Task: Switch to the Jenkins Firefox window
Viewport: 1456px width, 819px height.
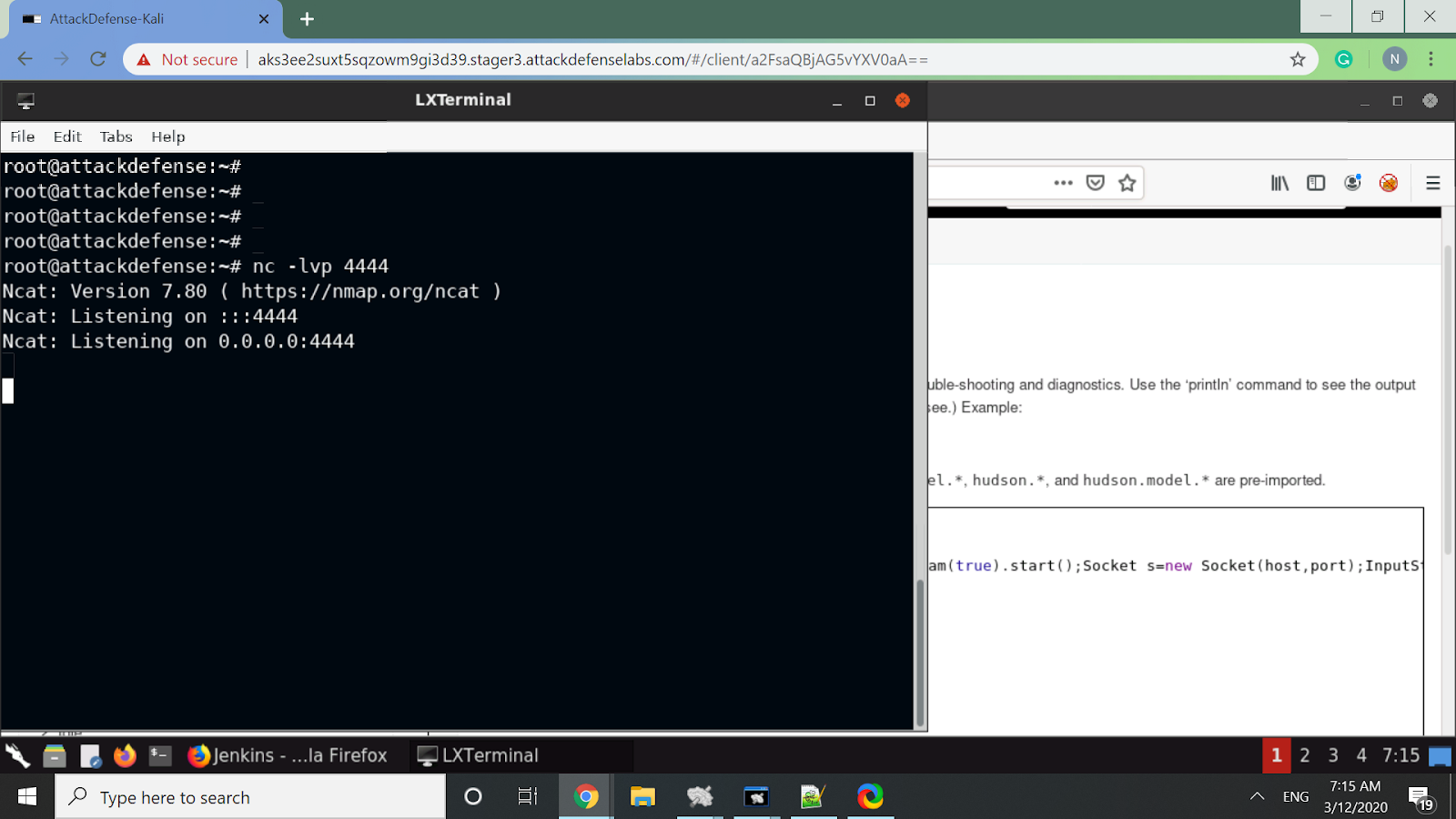Action: click(x=287, y=754)
